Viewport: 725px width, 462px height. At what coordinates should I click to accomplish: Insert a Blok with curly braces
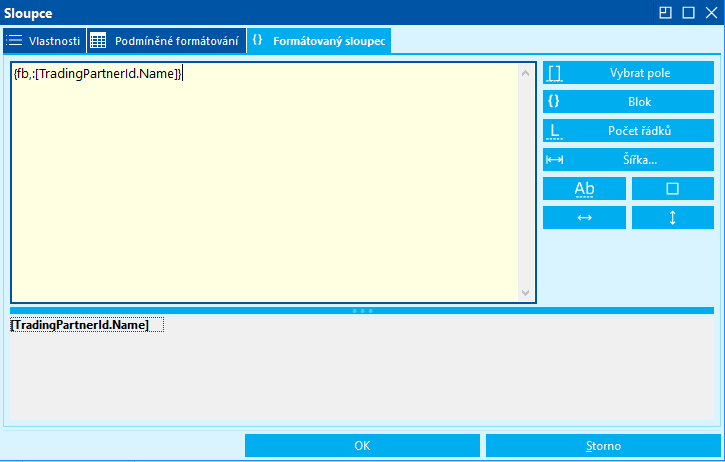(628, 101)
